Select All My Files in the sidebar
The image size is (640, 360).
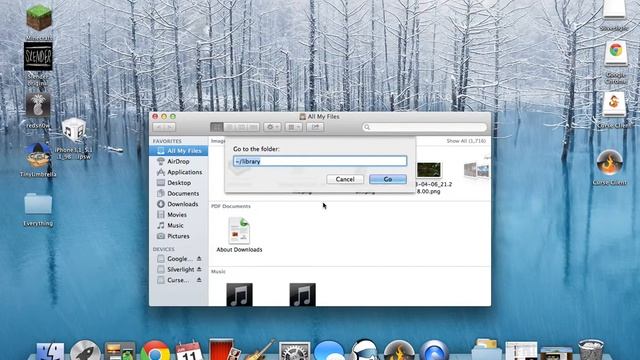(x=179, y=151)
